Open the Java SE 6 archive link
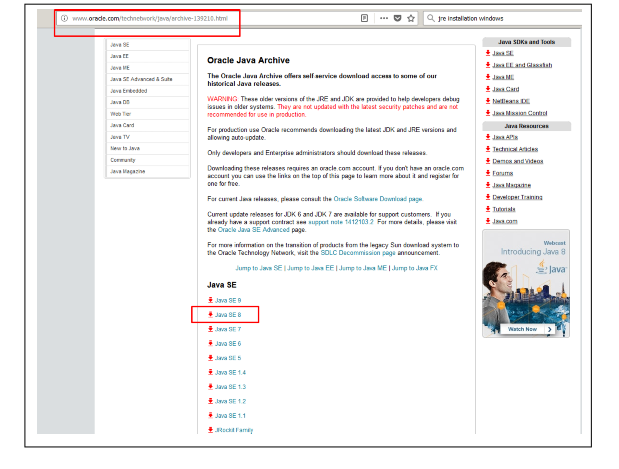Screen dimensions: 619x469 click(x=228, y=343)
